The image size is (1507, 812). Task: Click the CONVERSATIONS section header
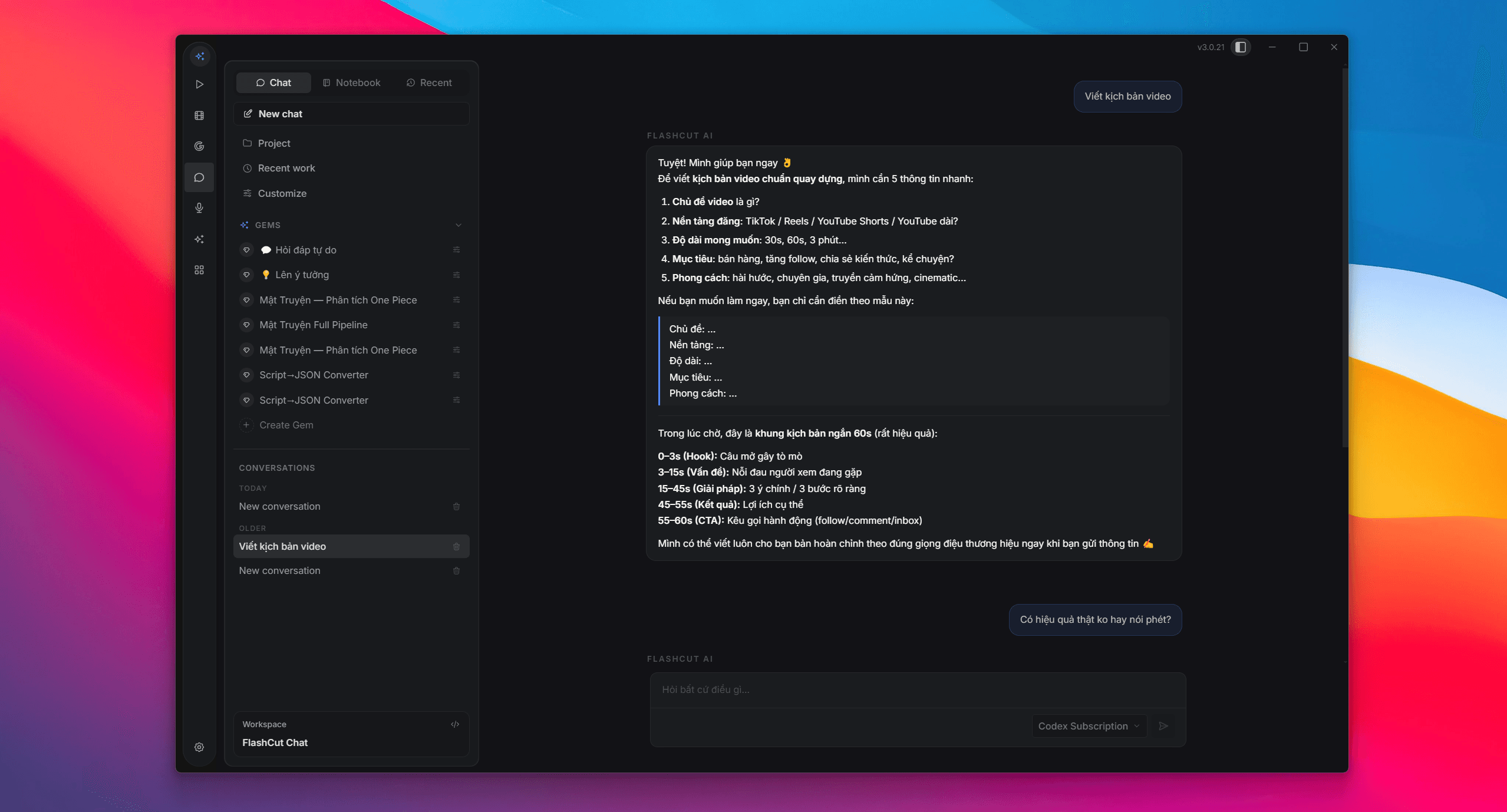tap(277, 468)
